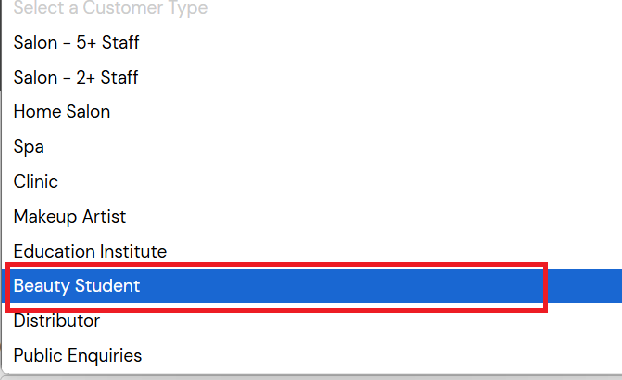622x380 pixels.
Task: Click Public Enquiries at the list bottom
Action: (x=312, y=355)
